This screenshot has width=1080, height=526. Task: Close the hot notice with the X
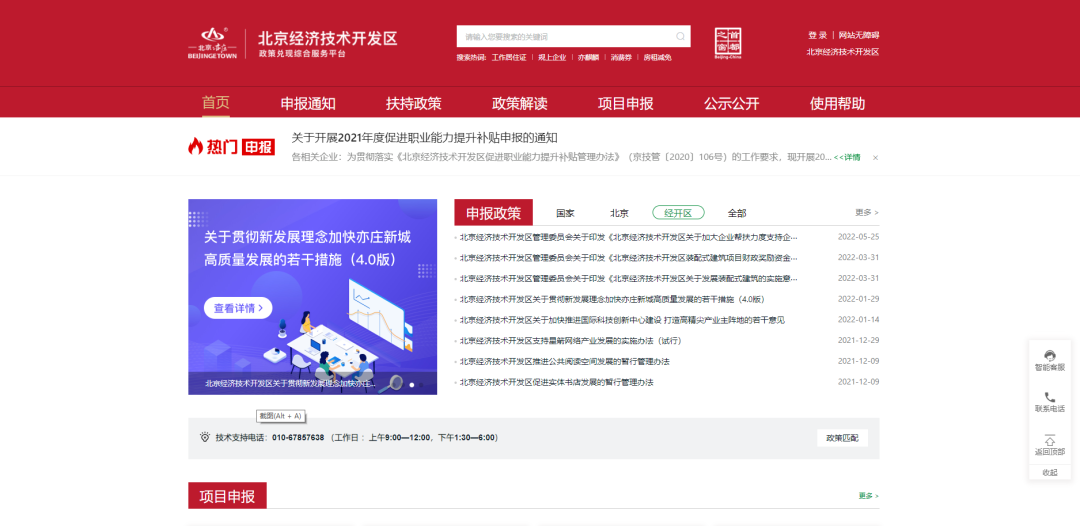point(875,158)
